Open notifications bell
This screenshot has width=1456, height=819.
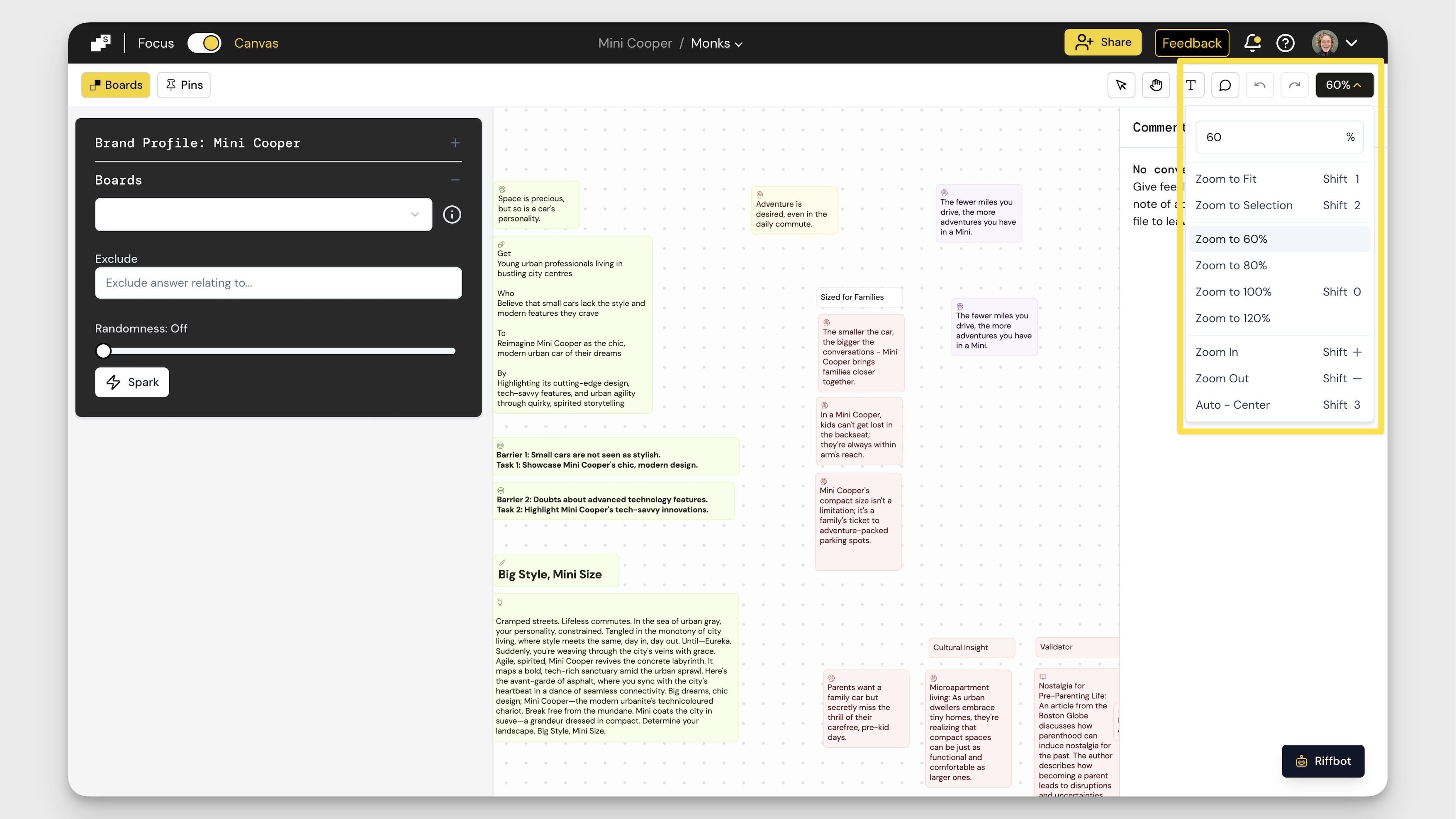(x=1252, y=43)
